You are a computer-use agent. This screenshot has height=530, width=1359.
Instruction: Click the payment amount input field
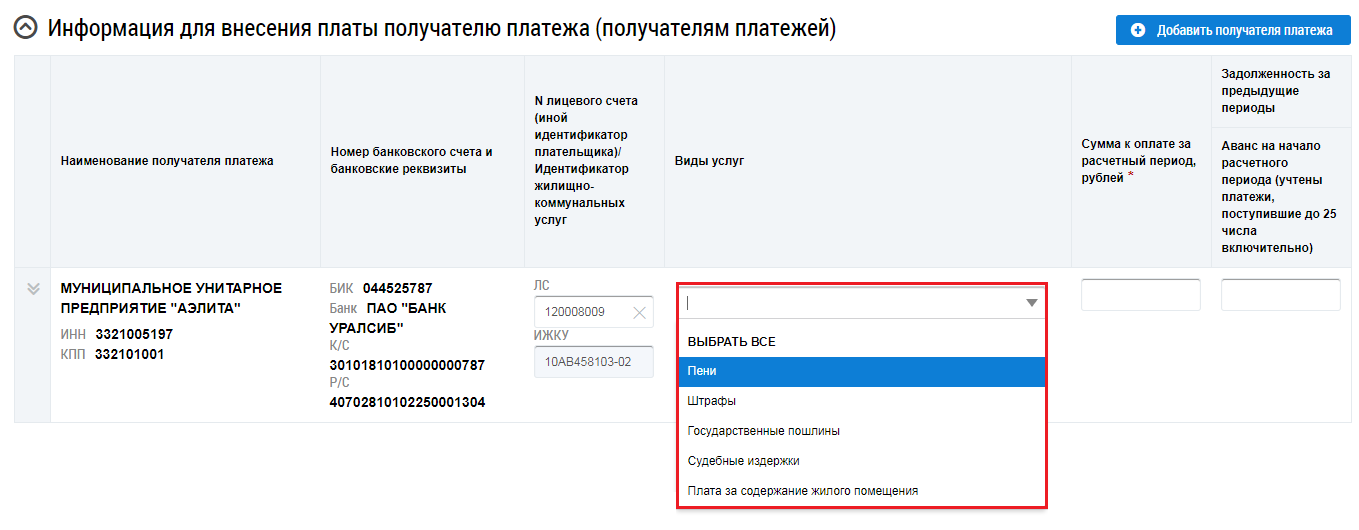pyautogui.click(x=1140, y=295)
